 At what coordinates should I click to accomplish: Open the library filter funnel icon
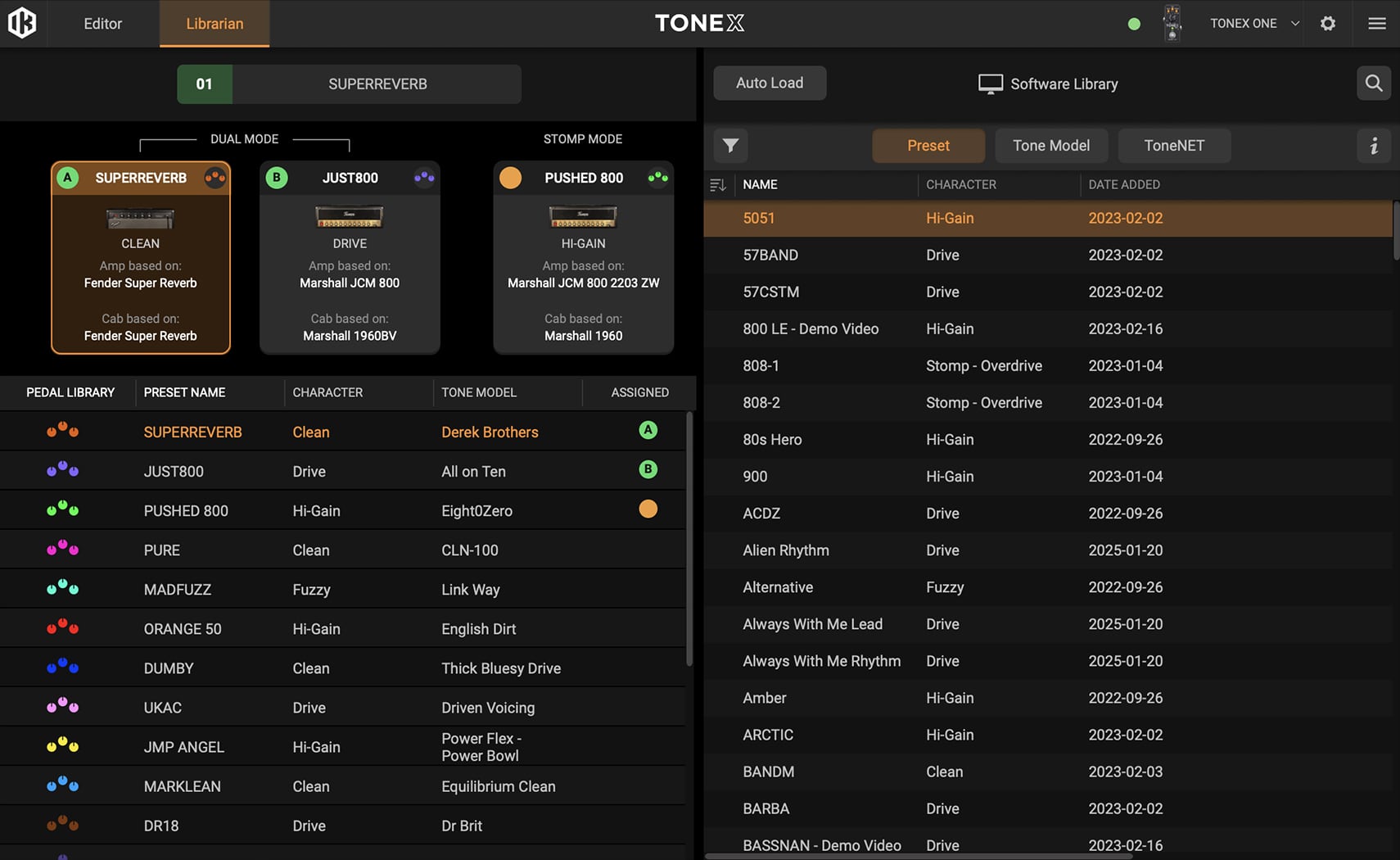730,146
